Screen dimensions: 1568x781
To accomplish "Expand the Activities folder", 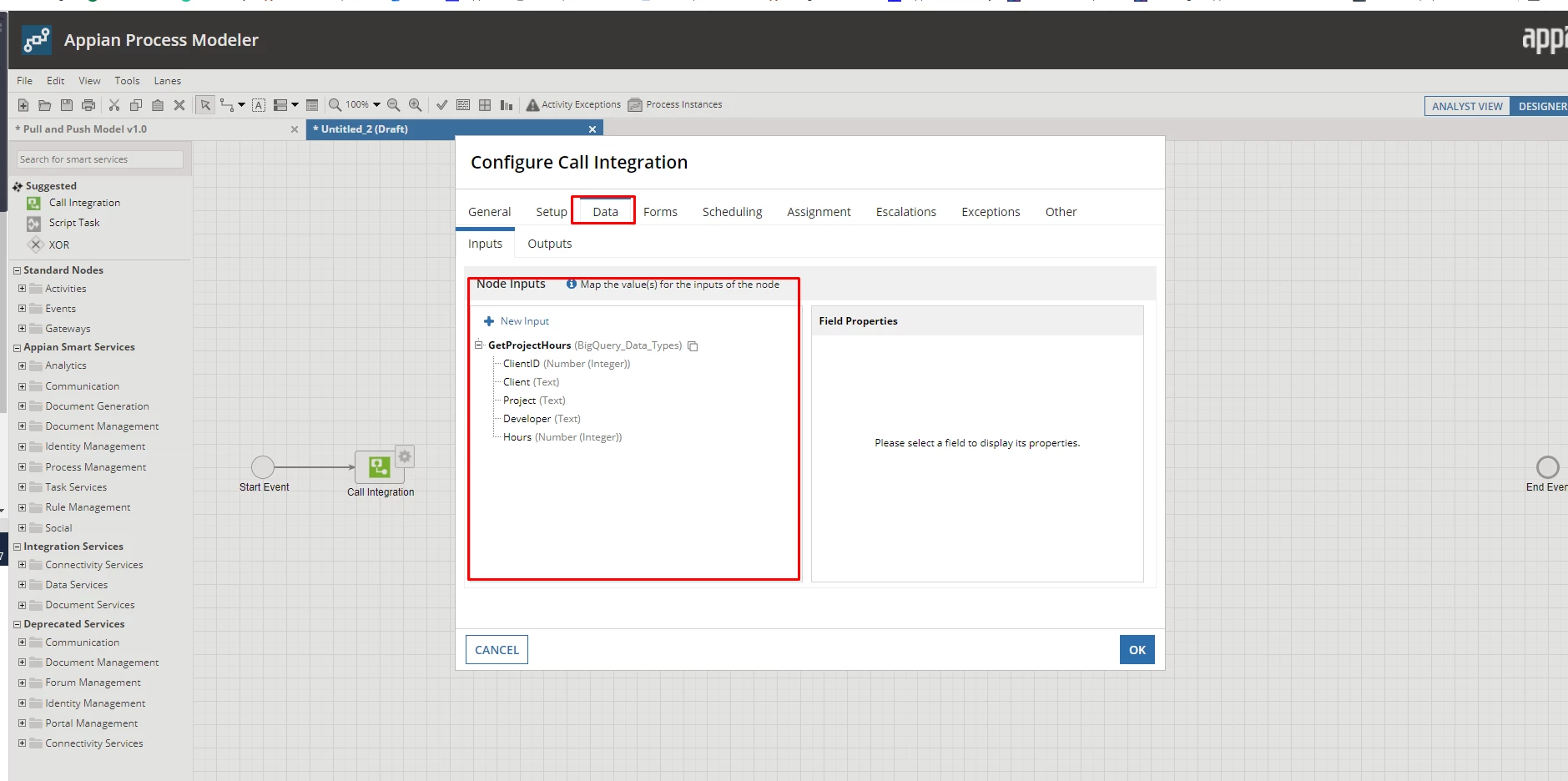I will point(23,289).
